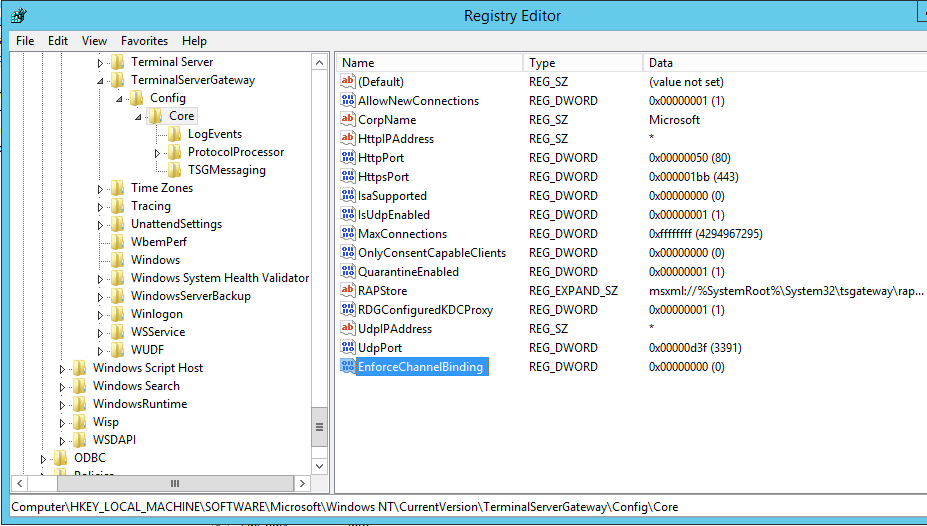Sort values by the Name column header
Viewport: 927px width, 526px height.
[428, 63]
